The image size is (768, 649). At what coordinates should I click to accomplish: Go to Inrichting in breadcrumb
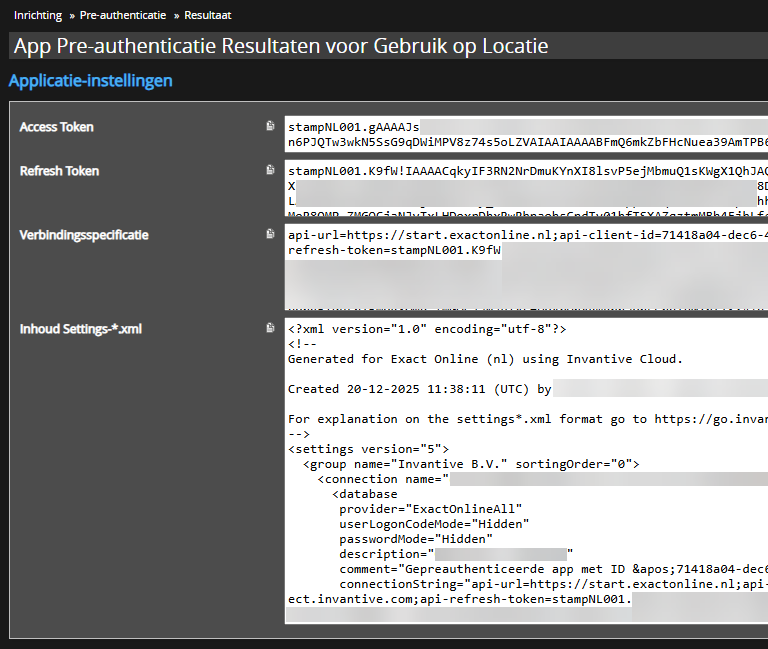37,16
